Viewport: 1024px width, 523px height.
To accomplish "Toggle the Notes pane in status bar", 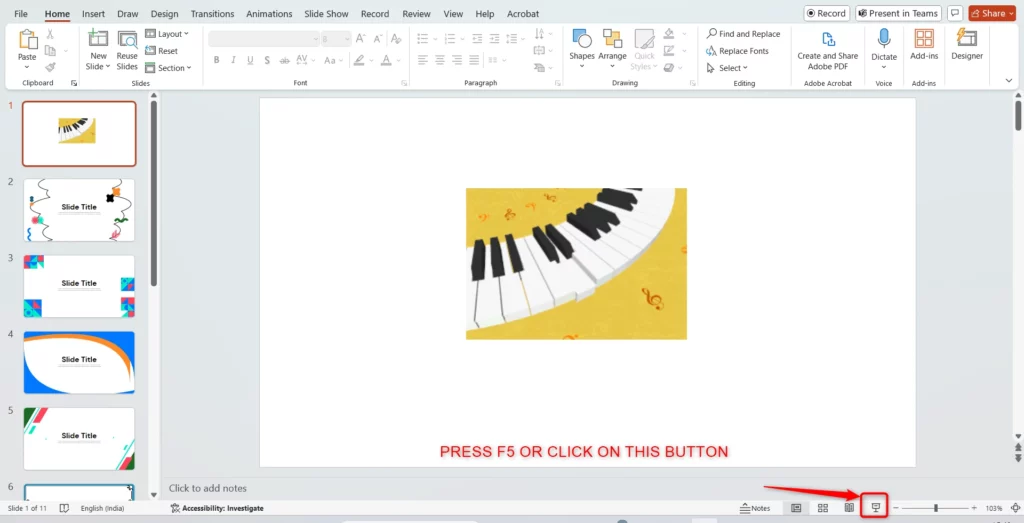I will [x=754, y=508].
